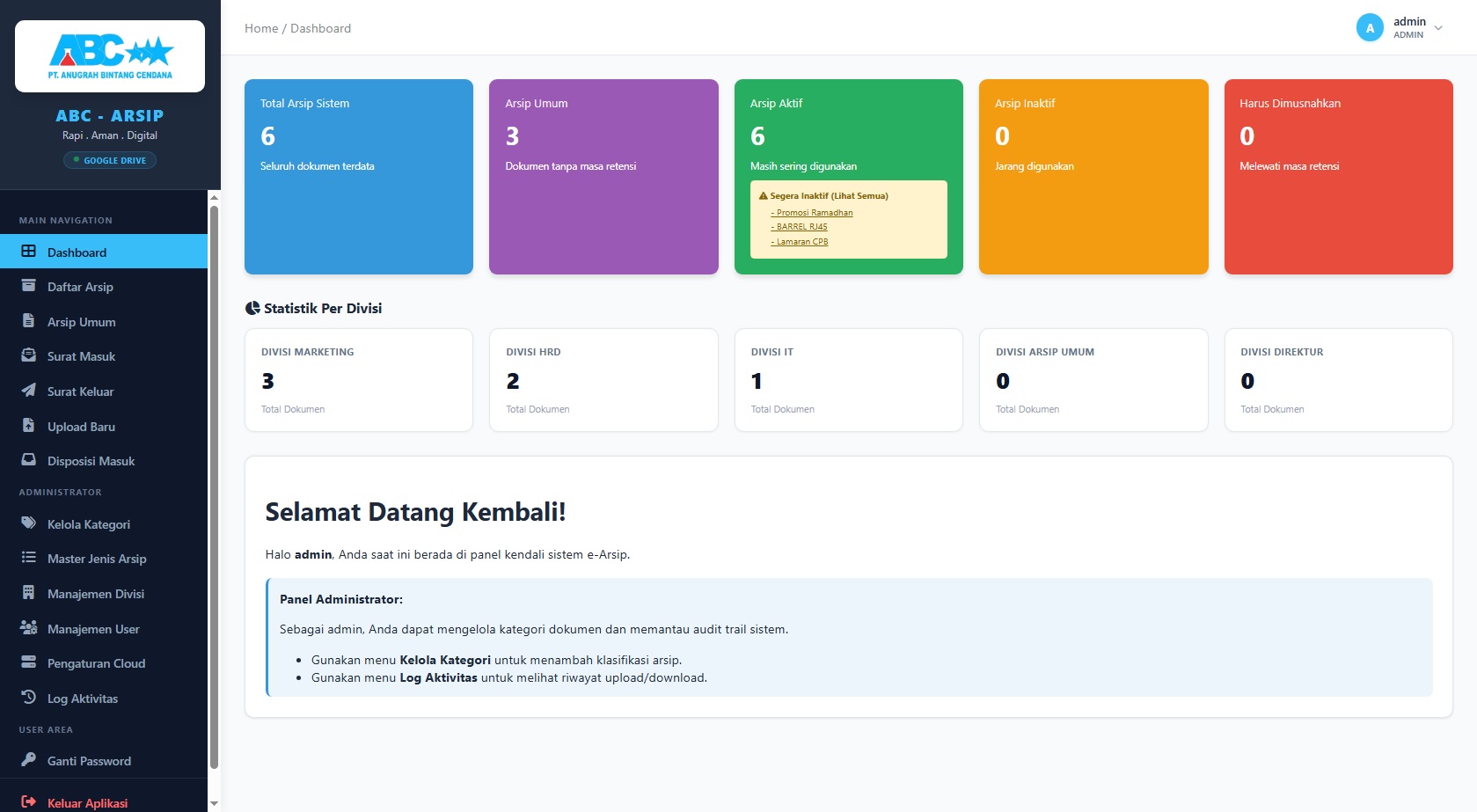Click the Ganti Password key icon
Viewport: 1477px width, 812px height.
(28, 760)
